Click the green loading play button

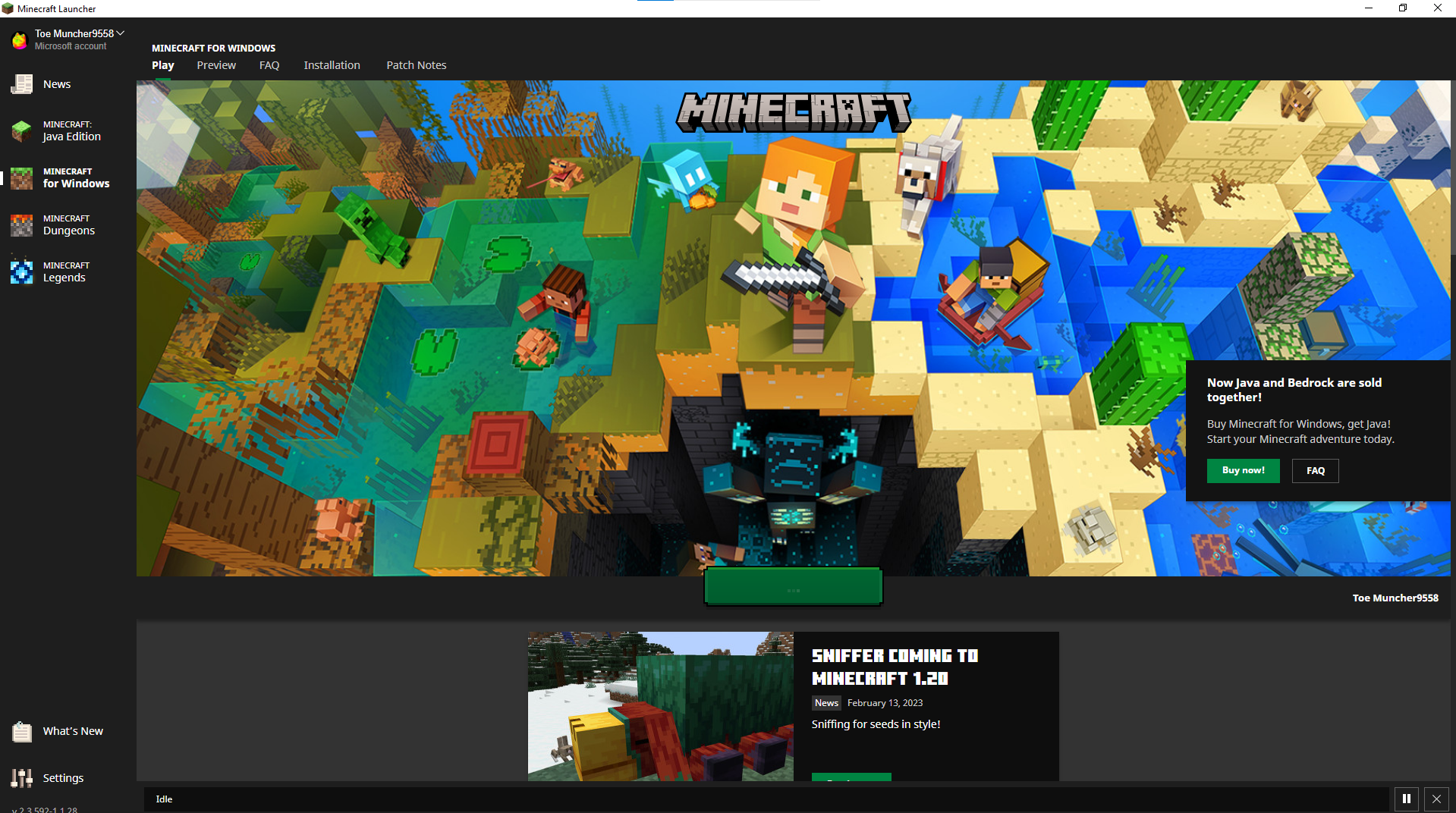click(x=794, y=586)
